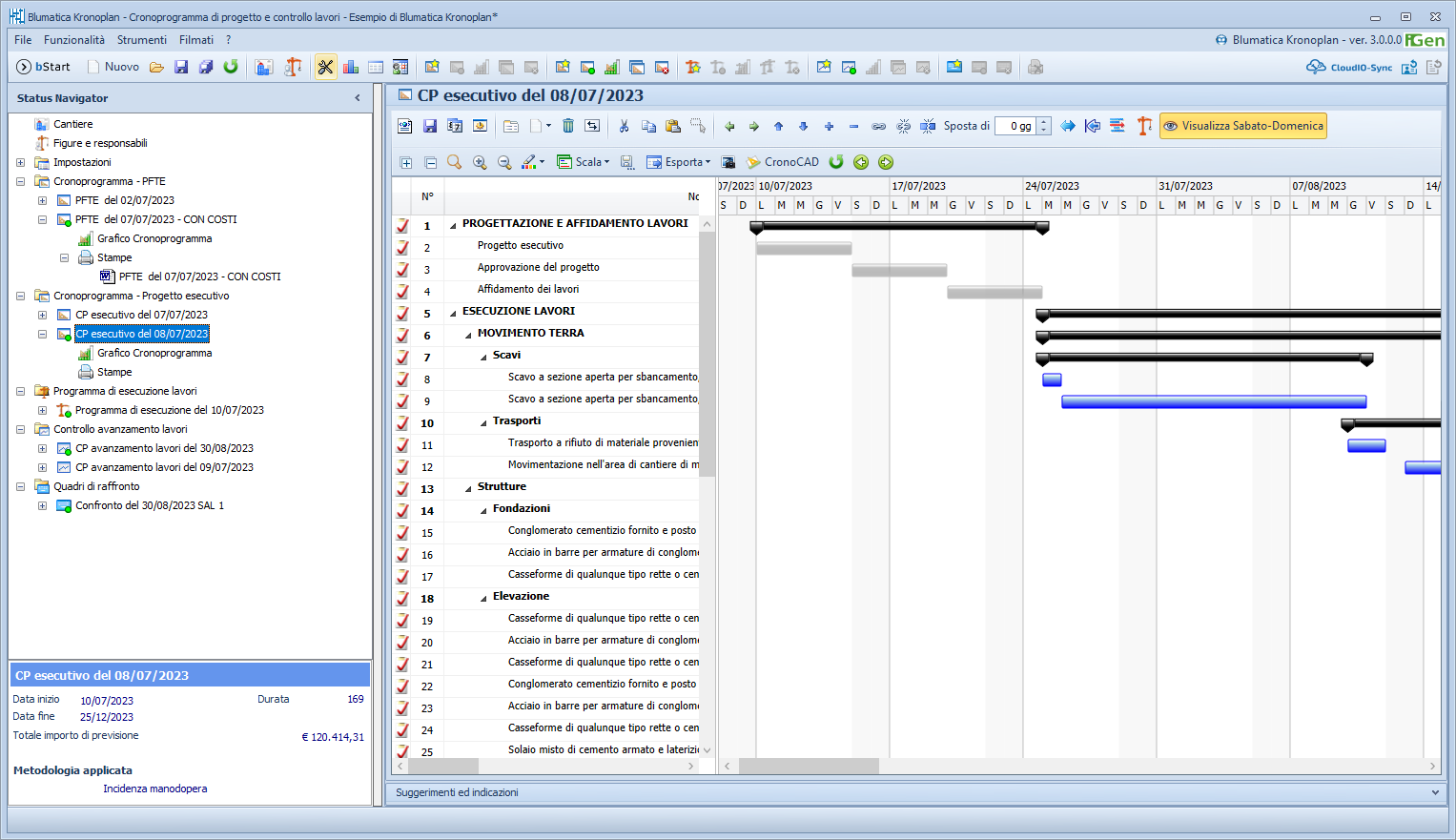The image size is (1456, 840).
Task: Toggle the checkmark on row 5 ESECUZIONE LAVORI
Action: point(402,313)
